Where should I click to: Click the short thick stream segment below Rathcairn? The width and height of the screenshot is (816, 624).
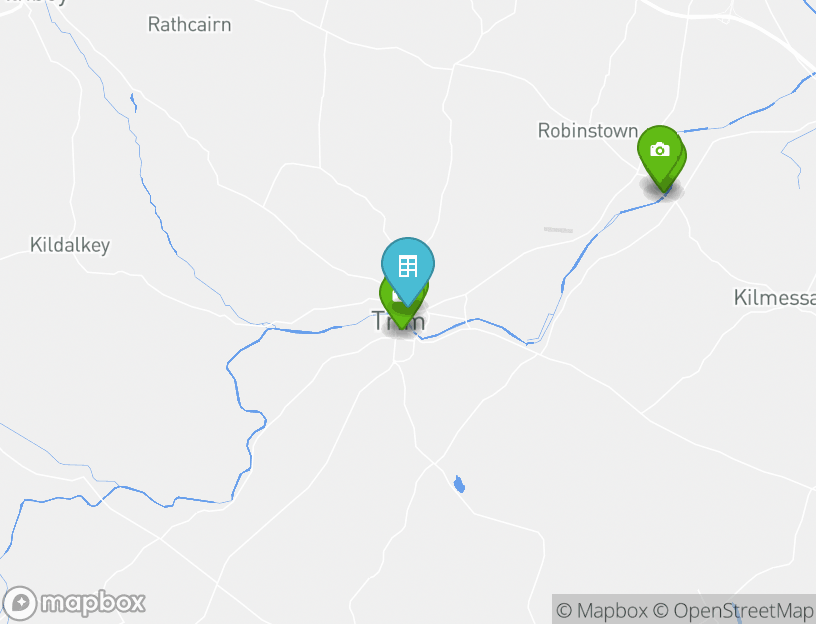click(134, 102)
